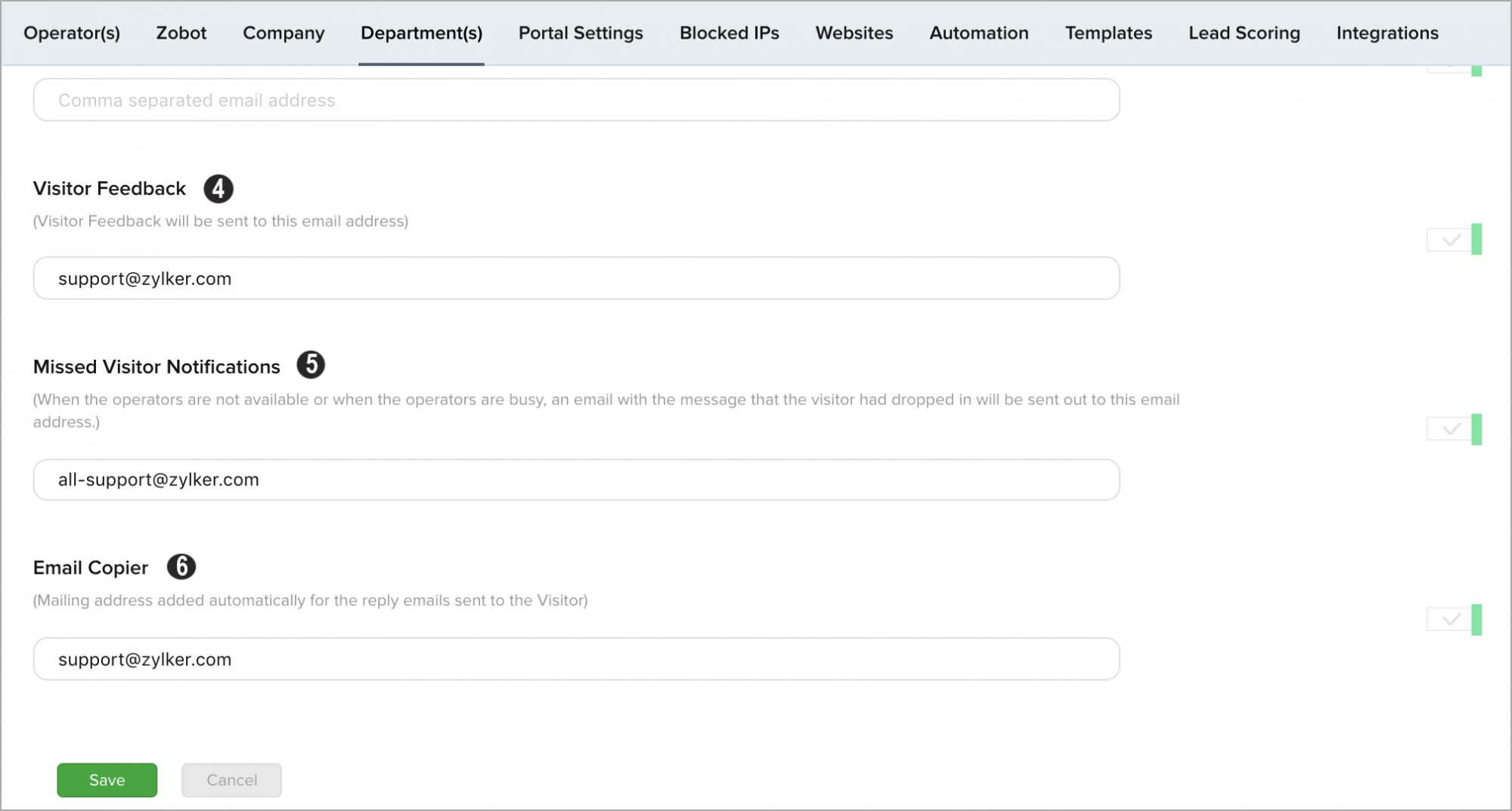Screen dimensions: 1512x811
Task: Toggle the Visitor Feedback switch
Action: [x=1454, y=240]
